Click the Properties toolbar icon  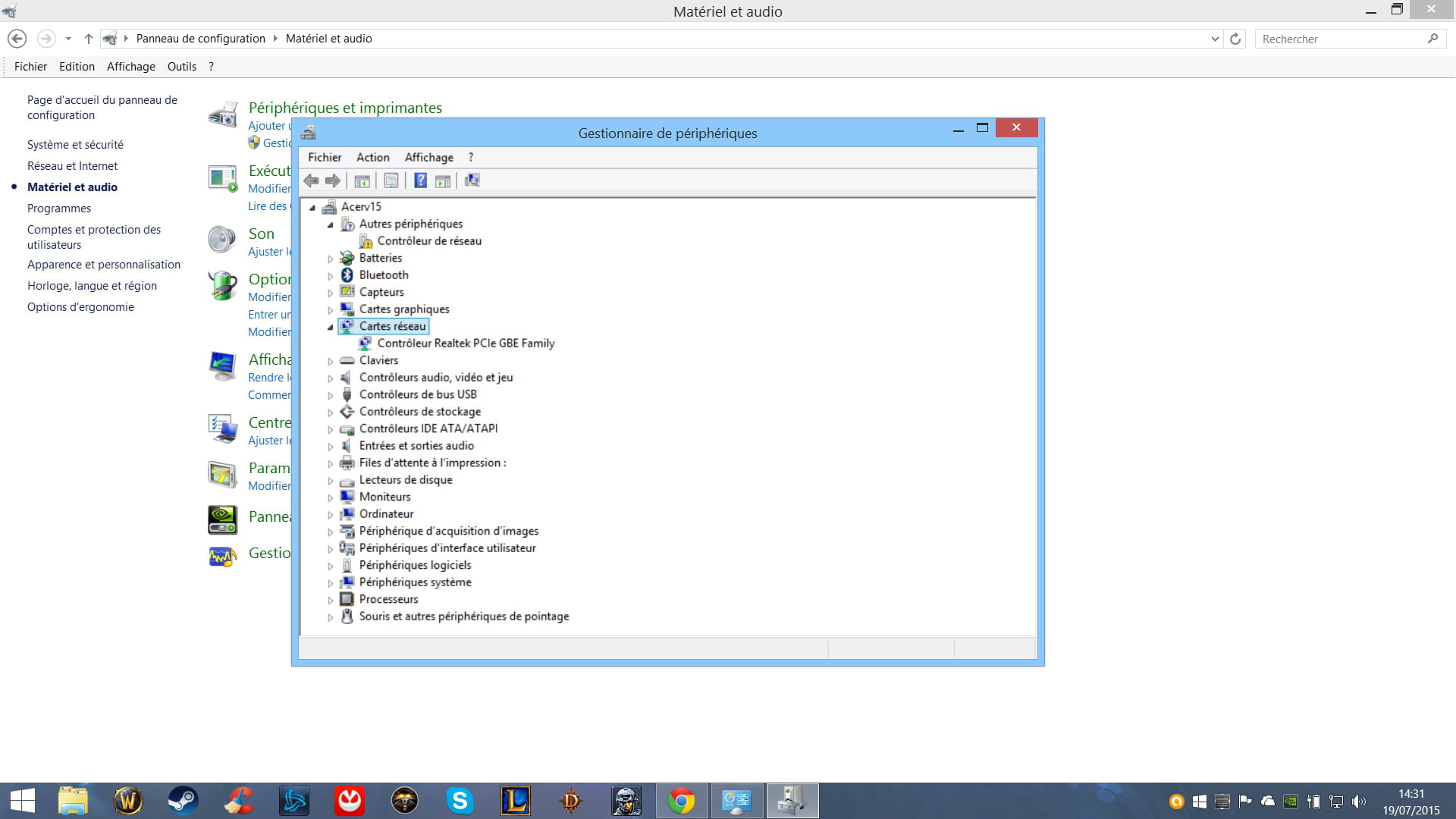[391, 180]
